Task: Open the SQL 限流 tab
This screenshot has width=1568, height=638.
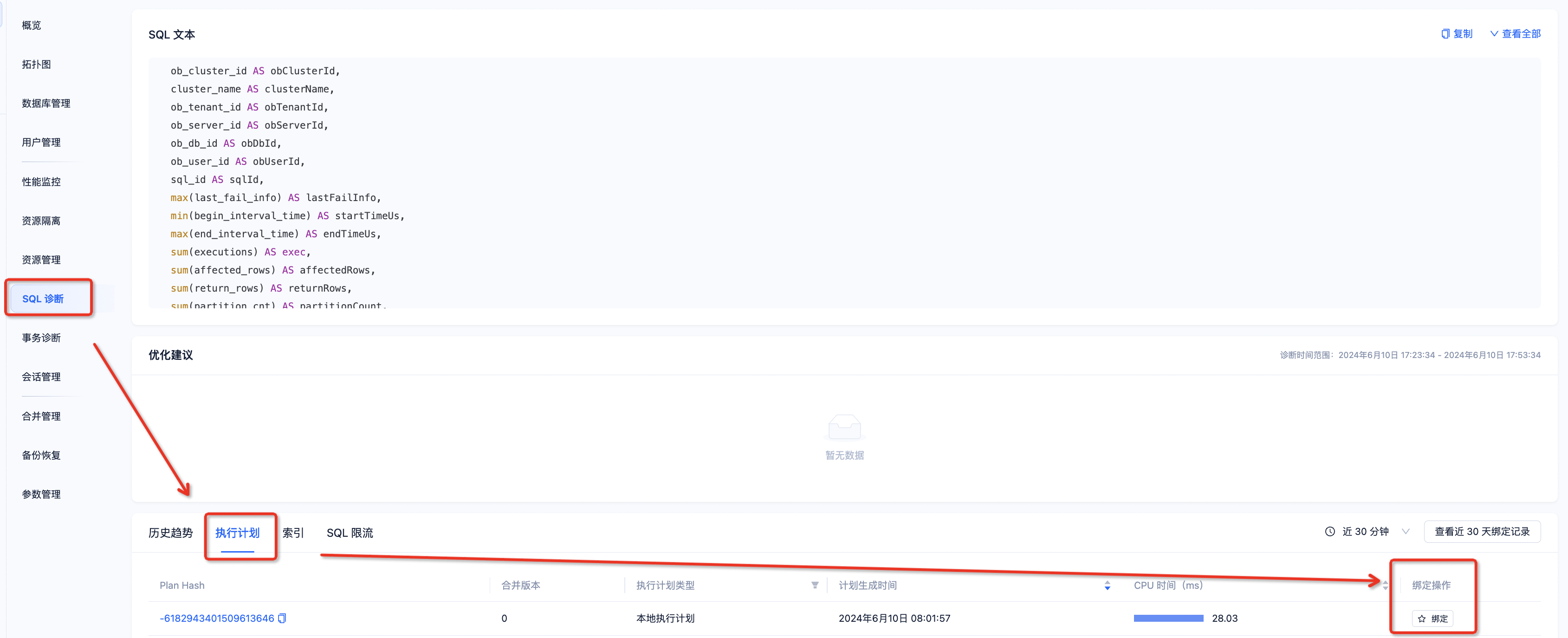Action: click(x=350, y=533)
